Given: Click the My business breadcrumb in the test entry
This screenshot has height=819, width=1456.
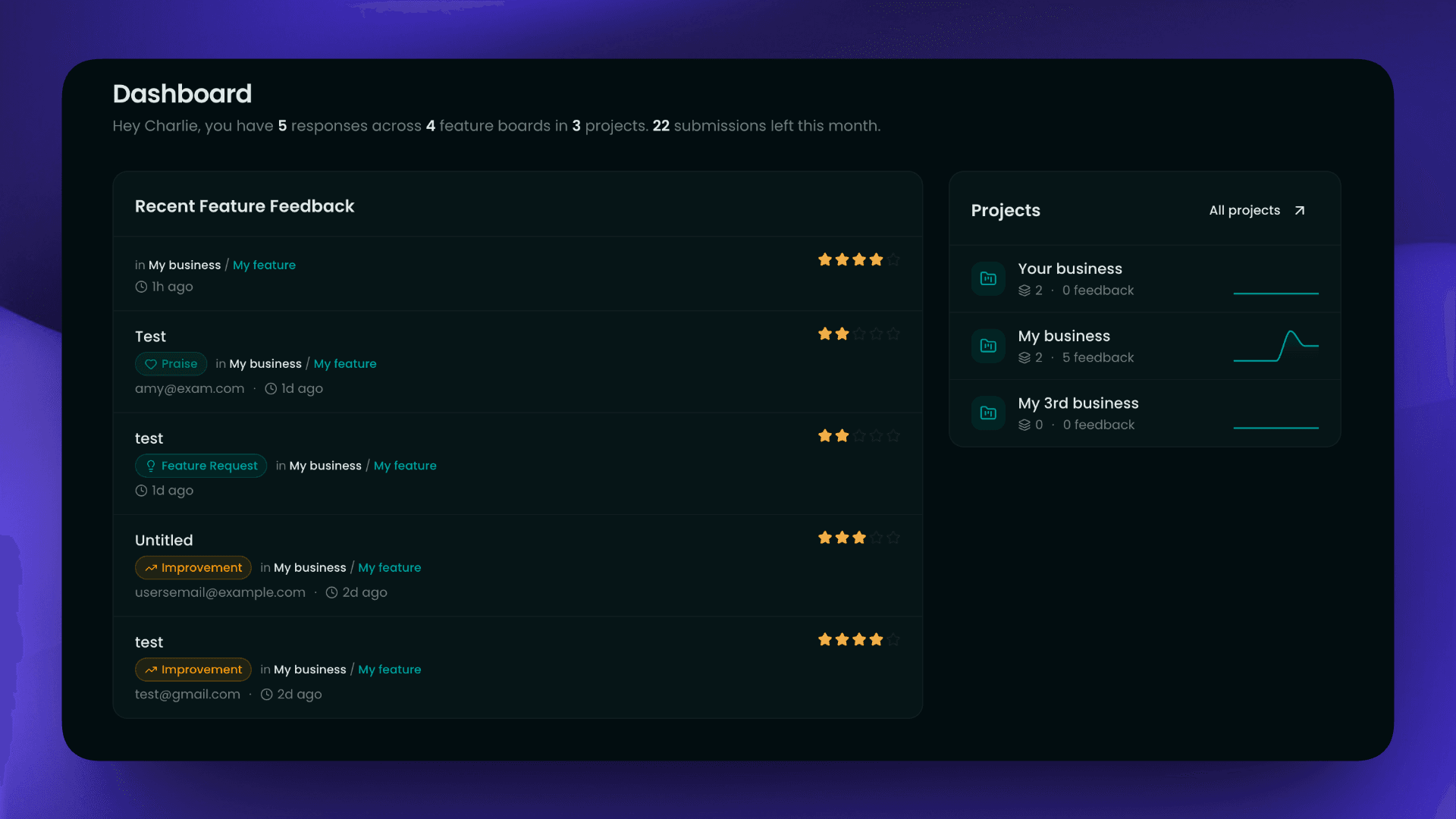Looking at the screenshot, I should click(x=325, y=466).
